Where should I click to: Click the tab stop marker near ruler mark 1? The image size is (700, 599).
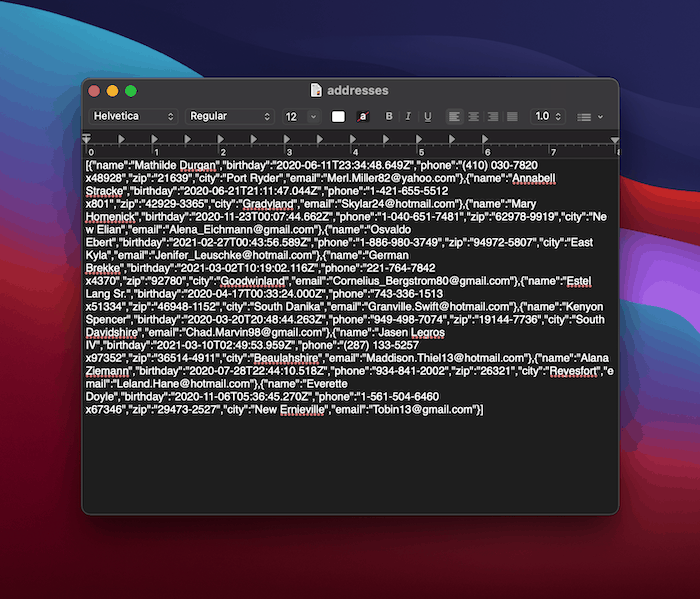point(154,139)
